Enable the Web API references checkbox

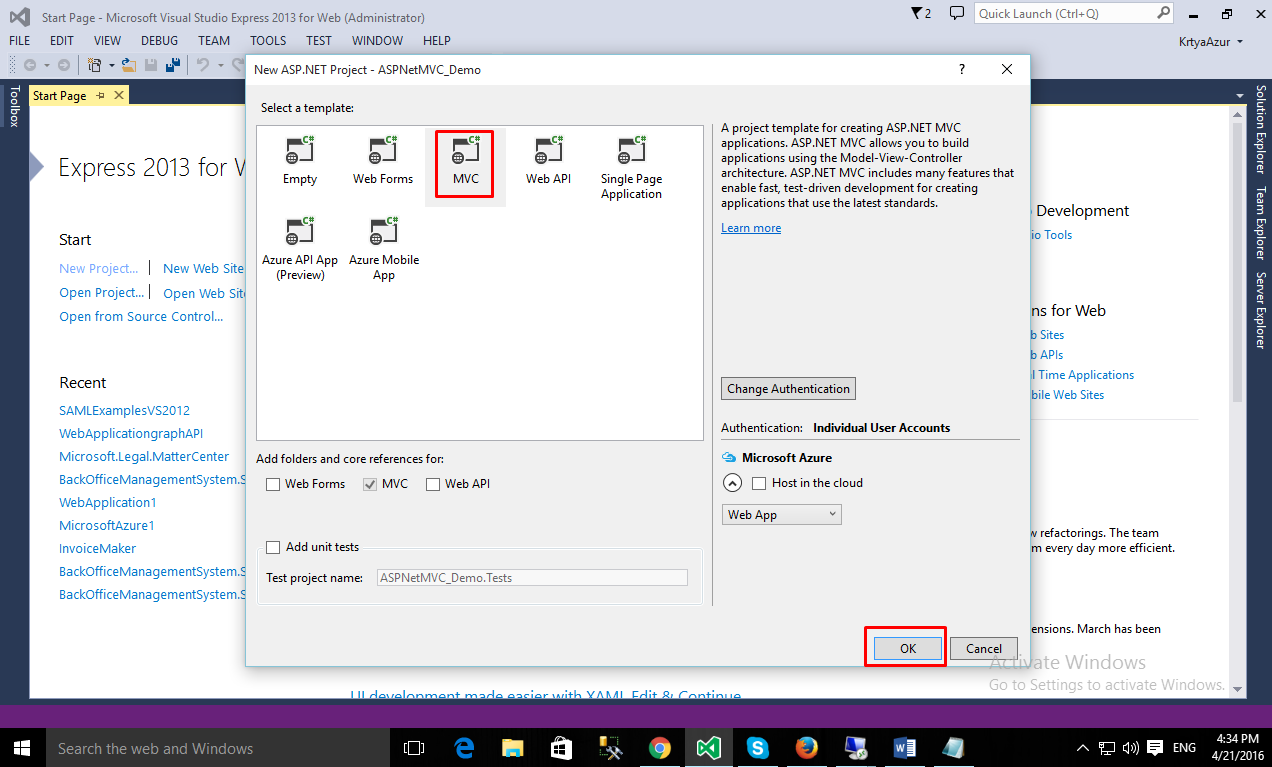433,484
